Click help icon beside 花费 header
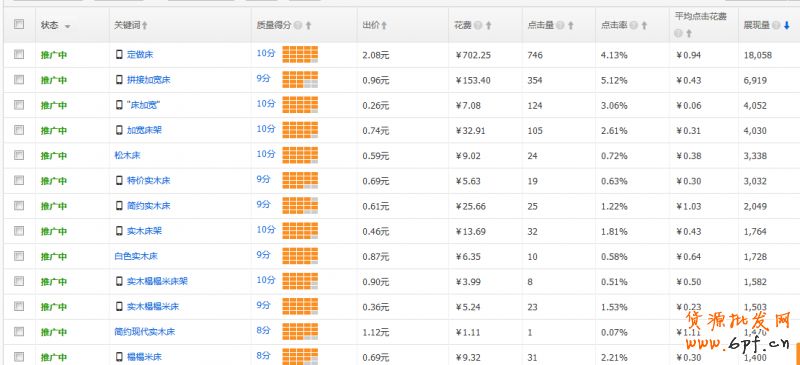The height and width of the screenshot is (365, 800). (478, 25)
